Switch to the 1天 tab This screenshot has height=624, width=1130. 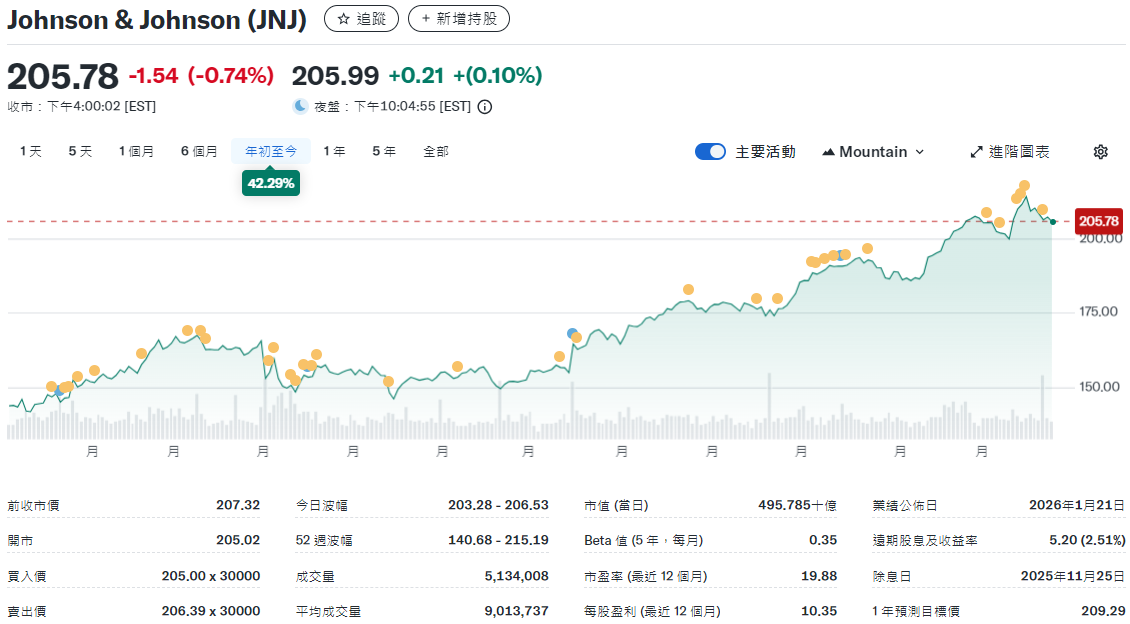click(x=29, y=151)
